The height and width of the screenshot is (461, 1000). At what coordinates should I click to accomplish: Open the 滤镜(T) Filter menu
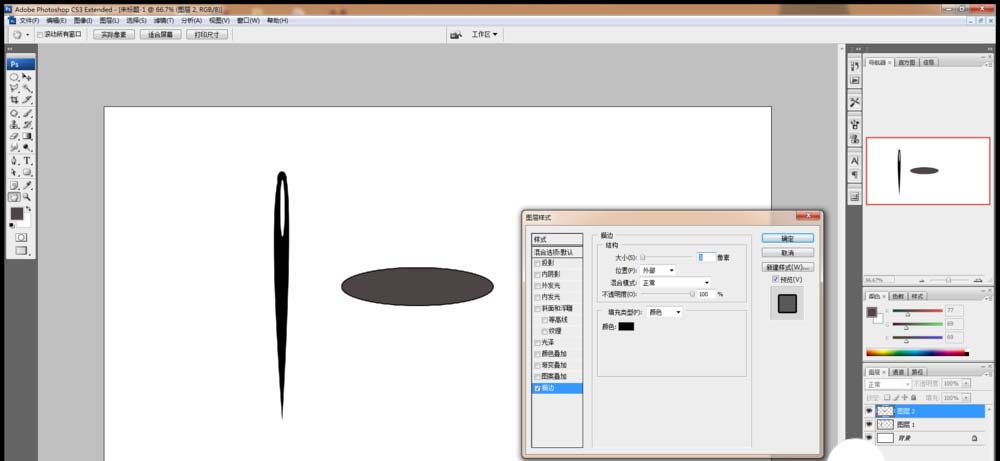[163, 20]
